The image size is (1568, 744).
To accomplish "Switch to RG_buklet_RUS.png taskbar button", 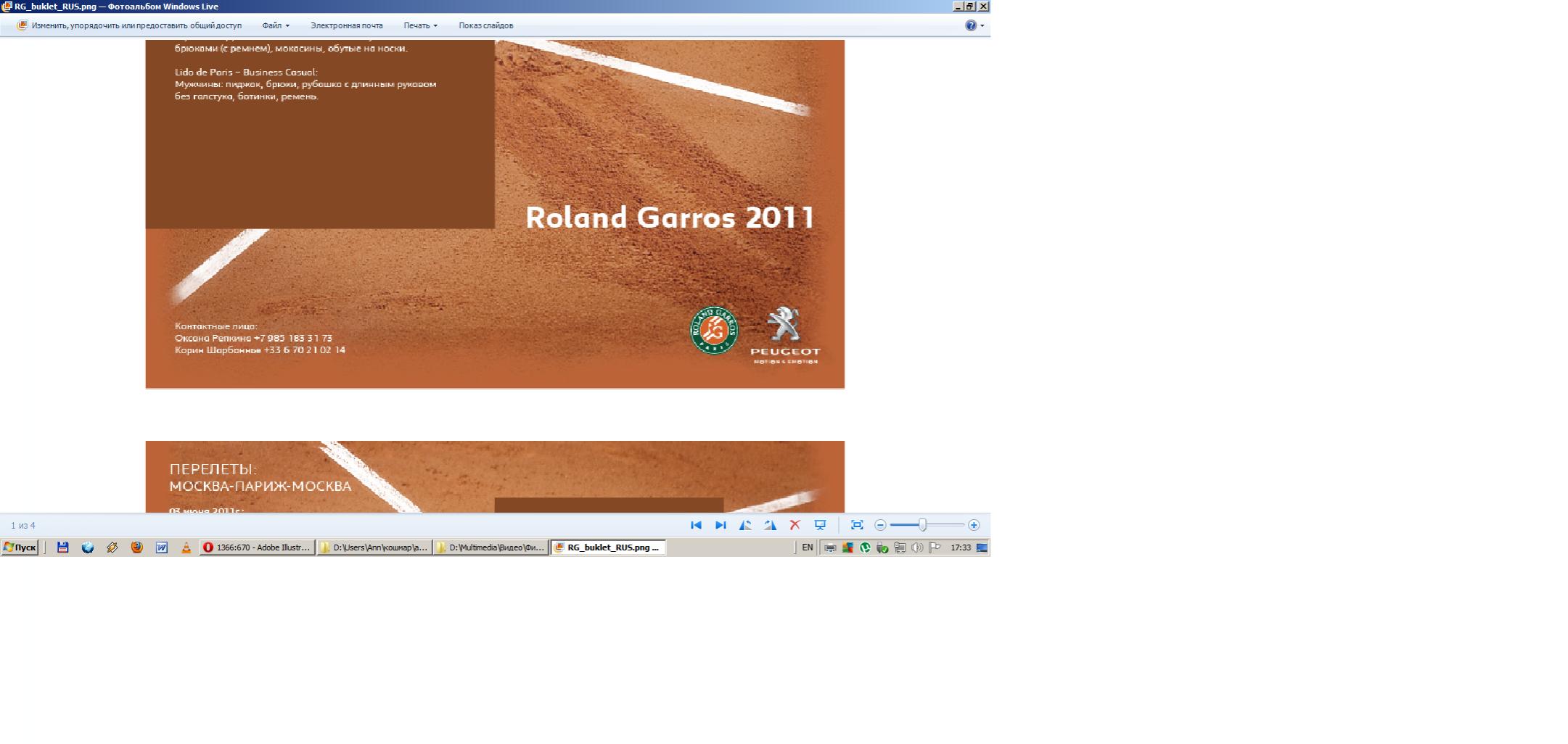I will (x=608, y=547).
